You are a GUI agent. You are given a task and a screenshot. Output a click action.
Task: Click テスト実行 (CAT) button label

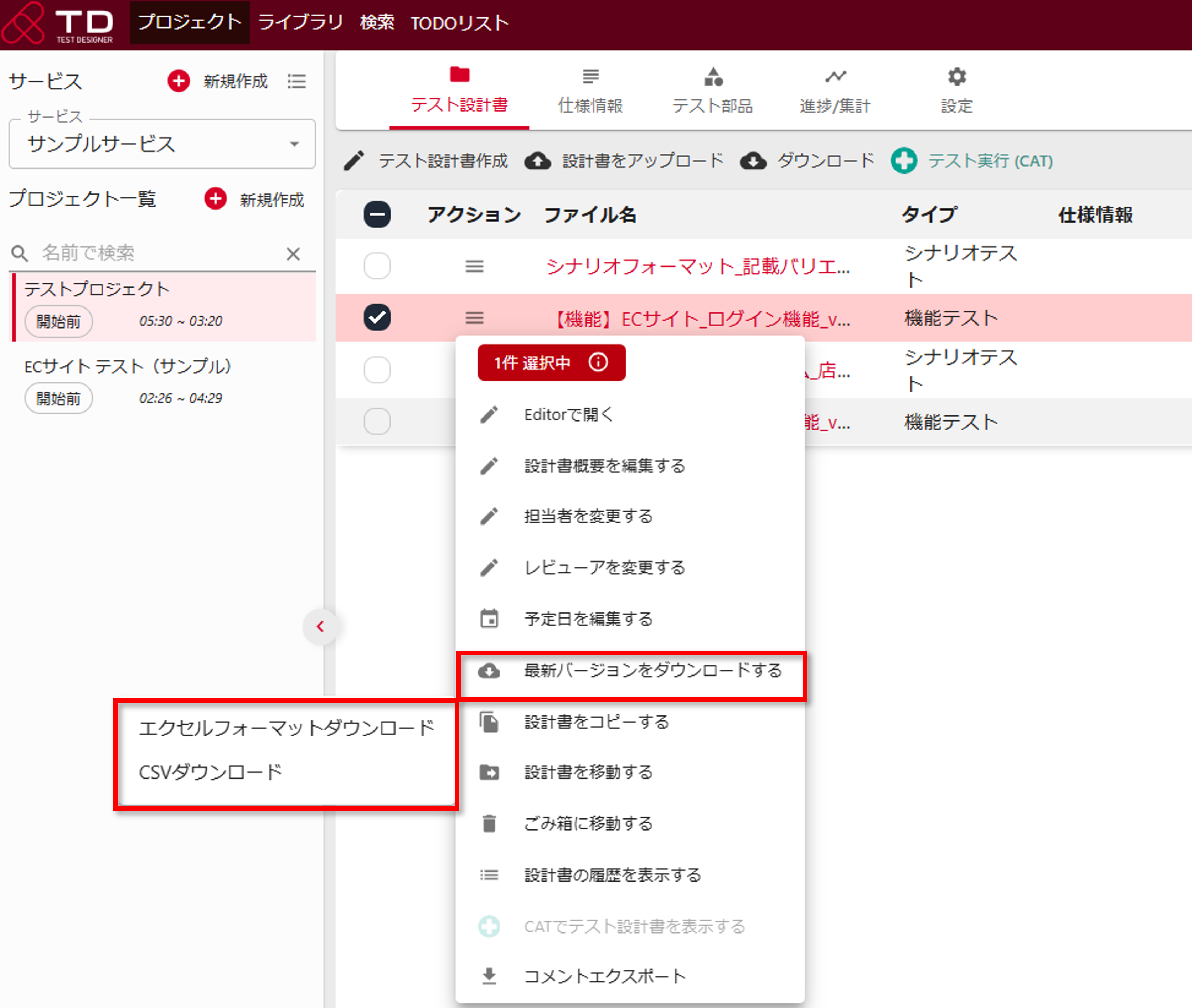[990, 161]
